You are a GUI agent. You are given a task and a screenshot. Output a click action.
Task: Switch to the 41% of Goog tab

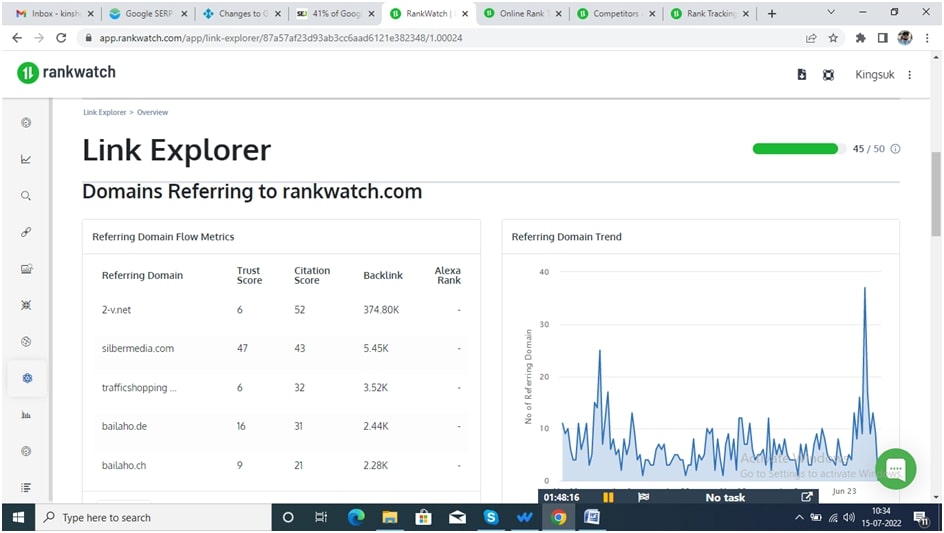[336, 13]
